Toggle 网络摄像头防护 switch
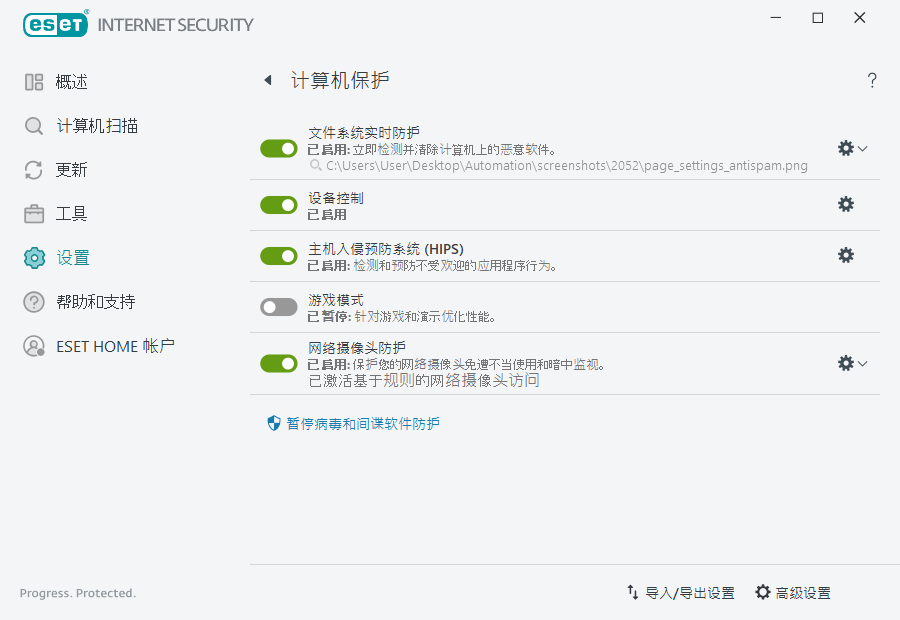The image size is (900, 620). 279,363
